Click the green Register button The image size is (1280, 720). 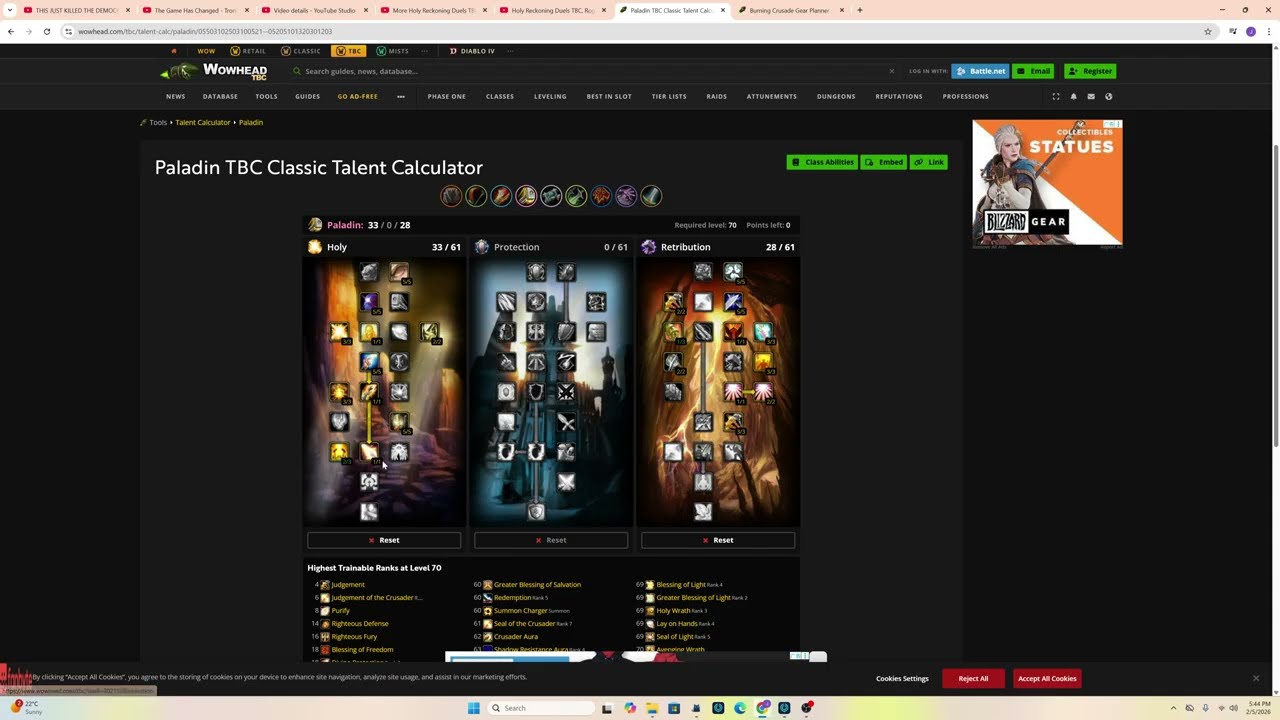point(1090,71)
